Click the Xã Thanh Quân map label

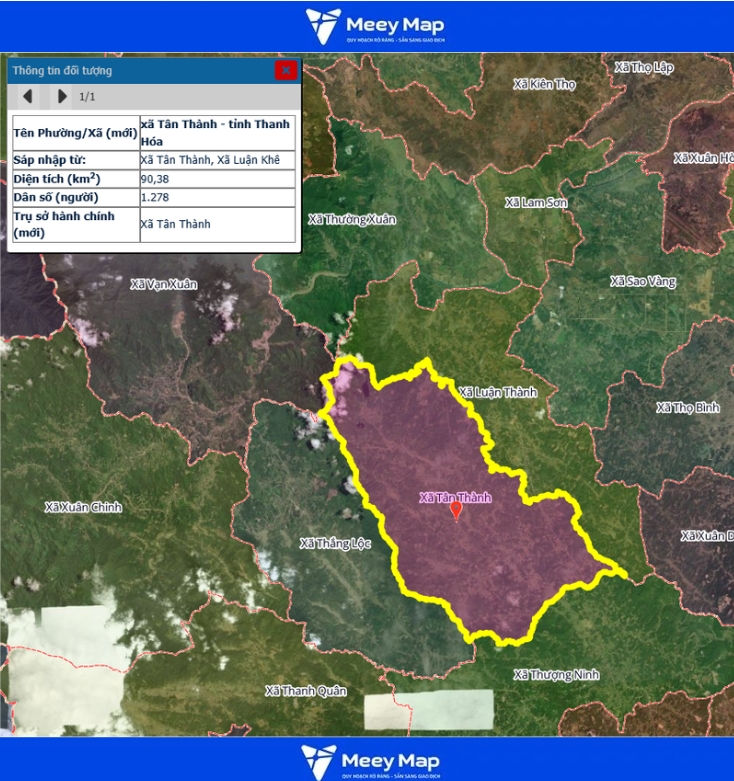pos(306,690)
